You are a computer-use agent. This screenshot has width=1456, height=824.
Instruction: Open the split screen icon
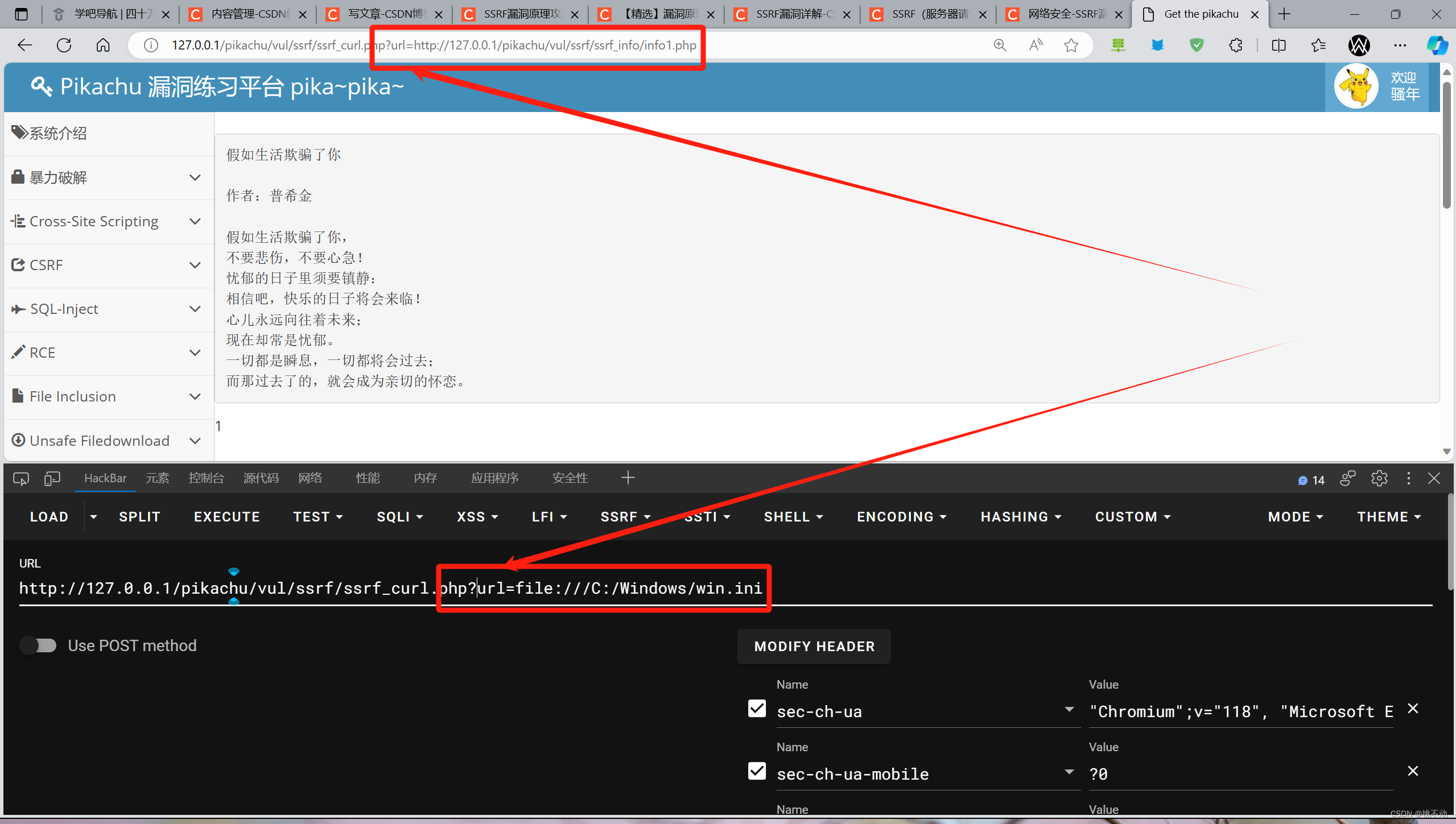click(1278, 45)
